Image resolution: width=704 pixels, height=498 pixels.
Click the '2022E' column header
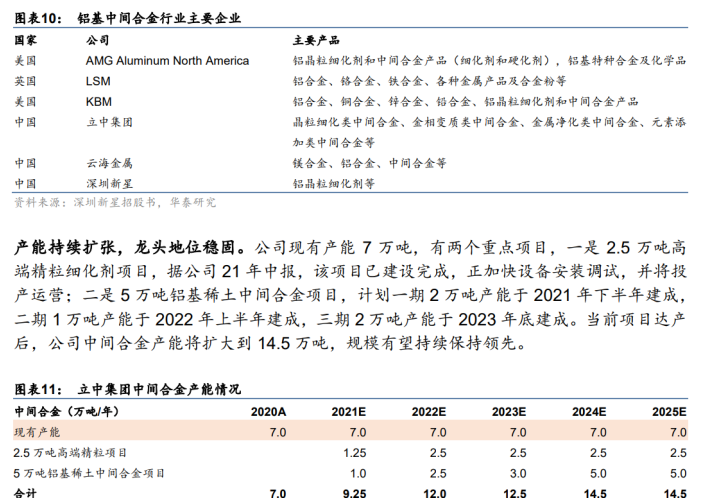[x=429, y=412]
